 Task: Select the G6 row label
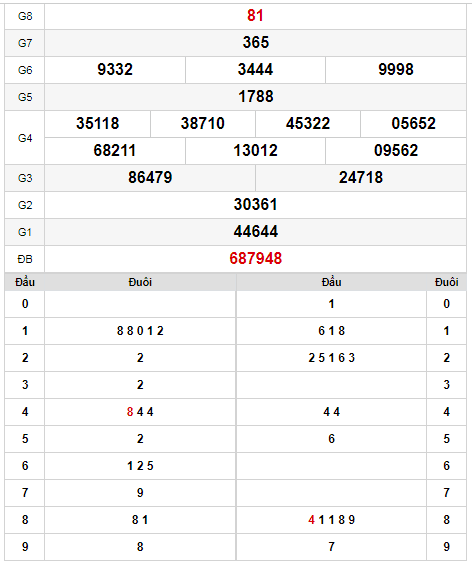(x=25, y=70)
